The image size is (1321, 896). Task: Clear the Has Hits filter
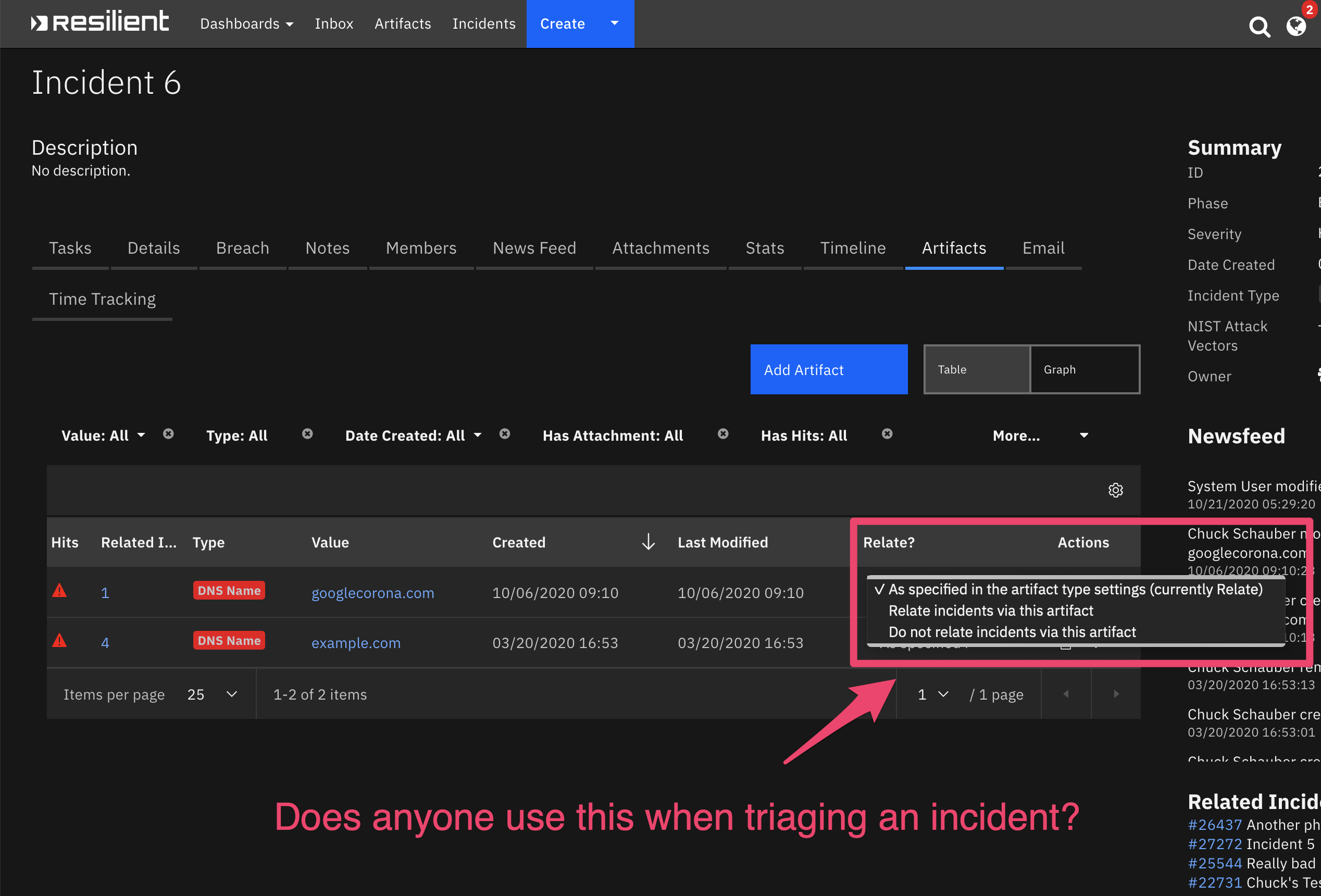click(887, 434)
